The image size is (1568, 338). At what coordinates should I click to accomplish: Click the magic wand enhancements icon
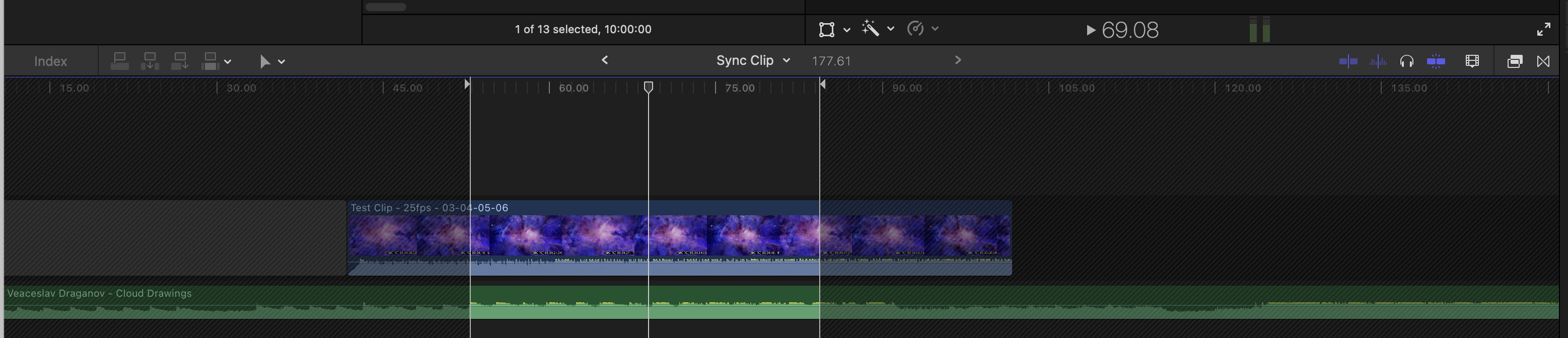tap(871, 29)
